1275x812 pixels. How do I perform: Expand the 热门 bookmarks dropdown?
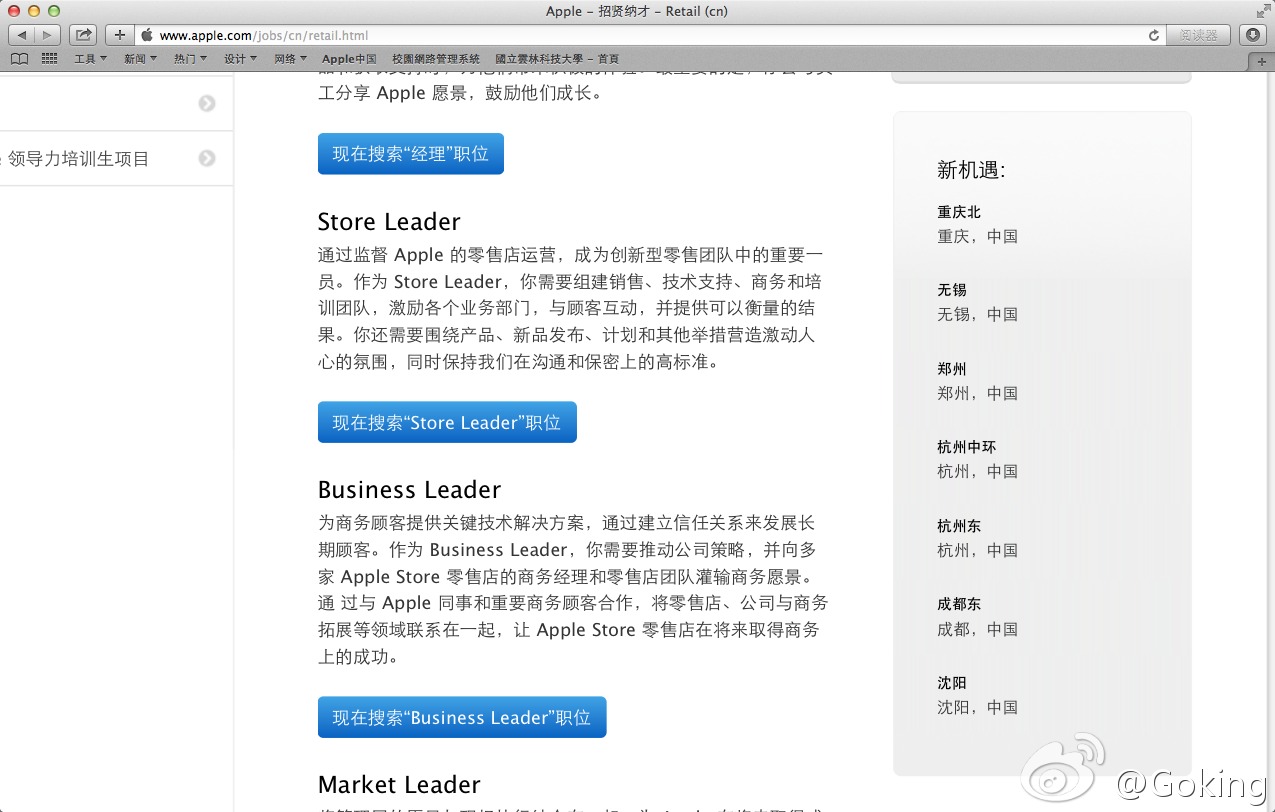coord(191,59)
